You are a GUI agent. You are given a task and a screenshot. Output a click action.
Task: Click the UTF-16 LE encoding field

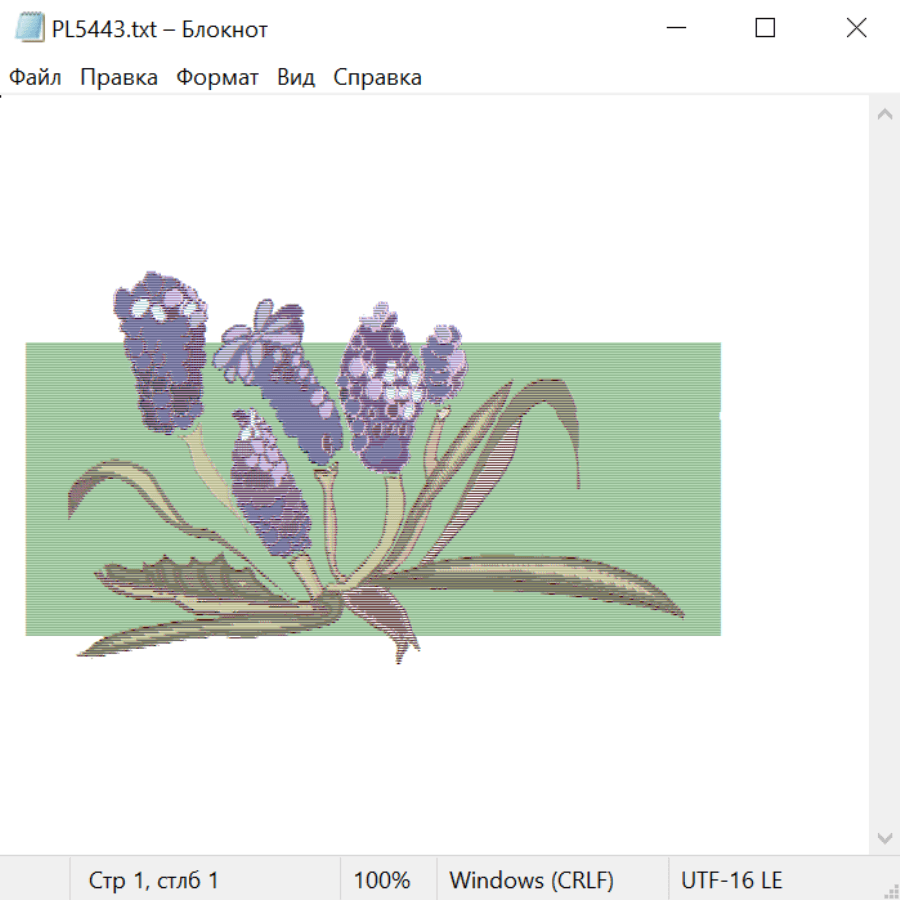(731, 880)
